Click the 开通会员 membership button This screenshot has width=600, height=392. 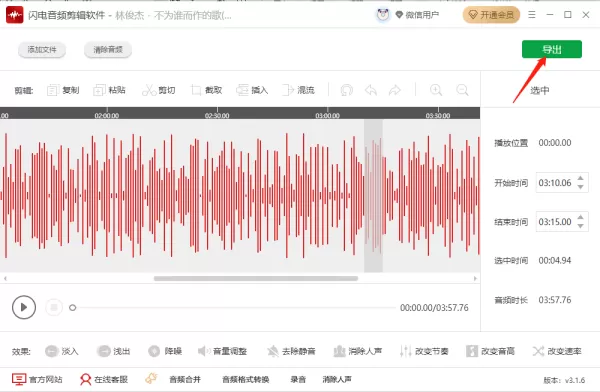pos(491,15)
